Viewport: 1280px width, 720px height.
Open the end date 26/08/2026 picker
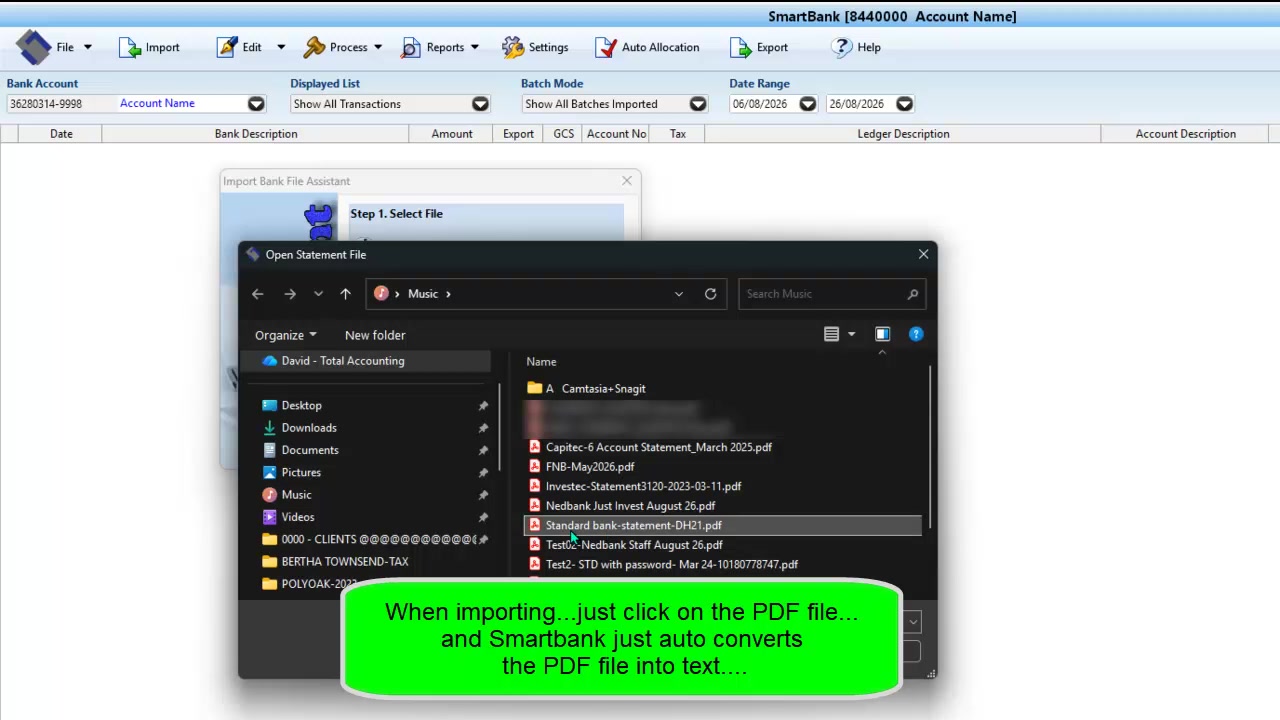[904, 104]
